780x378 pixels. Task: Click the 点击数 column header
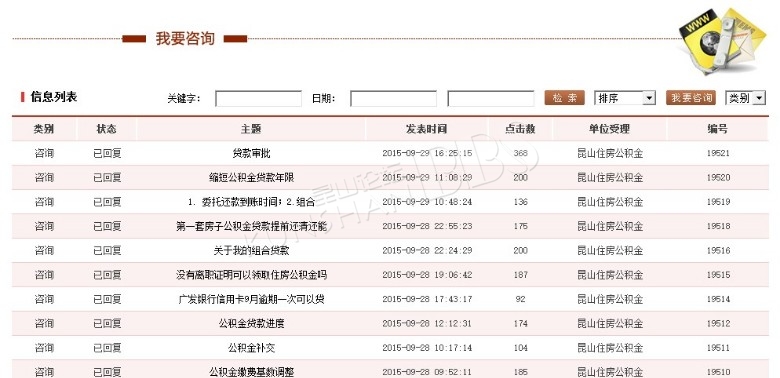pos(520,129)
